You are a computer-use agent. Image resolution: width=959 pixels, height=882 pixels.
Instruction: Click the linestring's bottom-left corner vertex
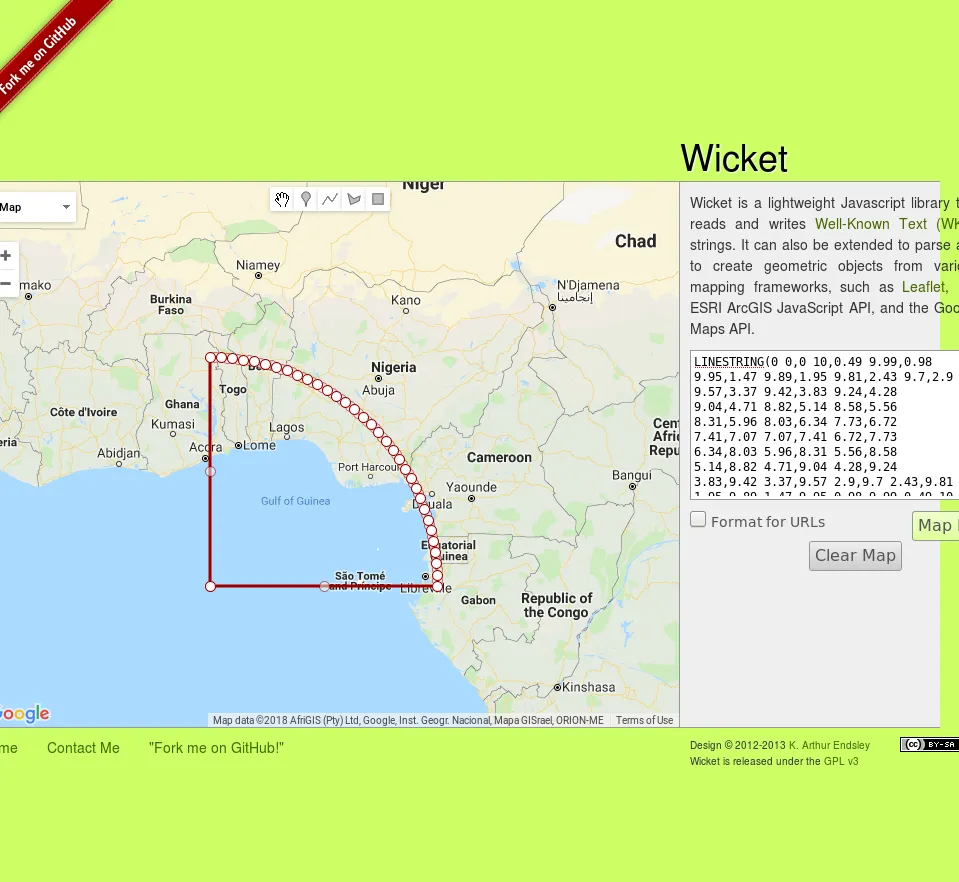(x=210, y=587)
